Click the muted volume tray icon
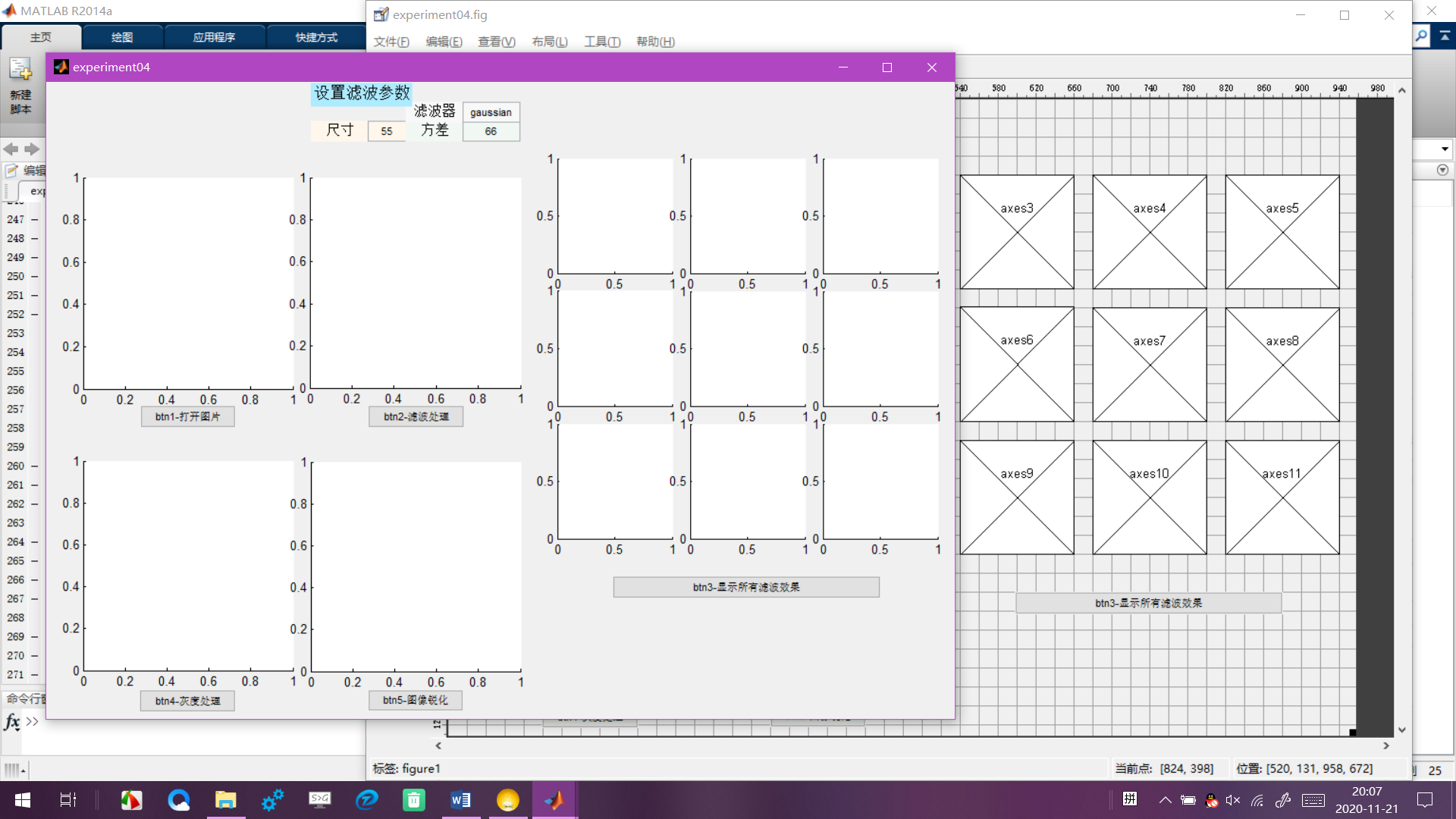 coord(1233,800)
